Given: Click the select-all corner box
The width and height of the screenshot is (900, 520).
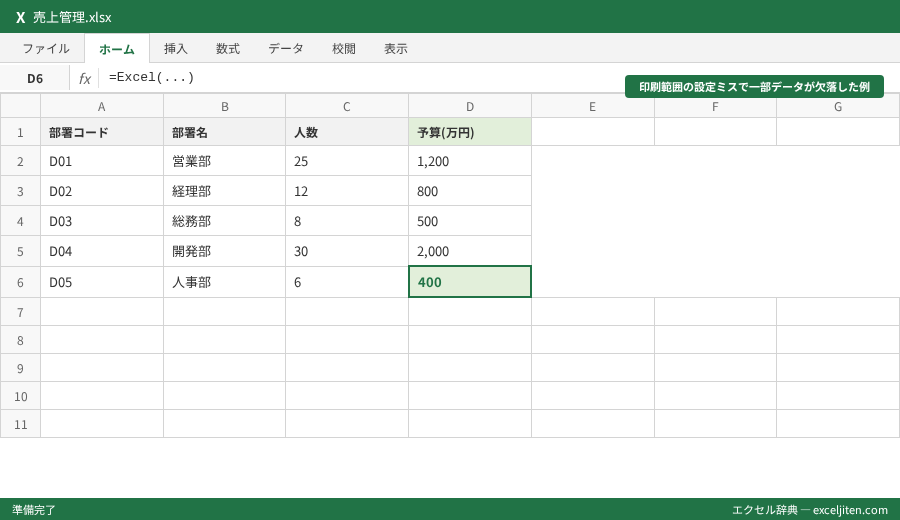Looking at the screenshot, I should pyautogui.click(x=20, y=107).
